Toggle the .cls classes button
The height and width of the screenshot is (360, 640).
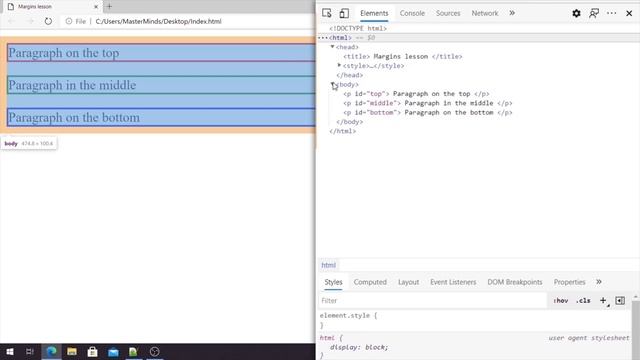tap(583, 301)
